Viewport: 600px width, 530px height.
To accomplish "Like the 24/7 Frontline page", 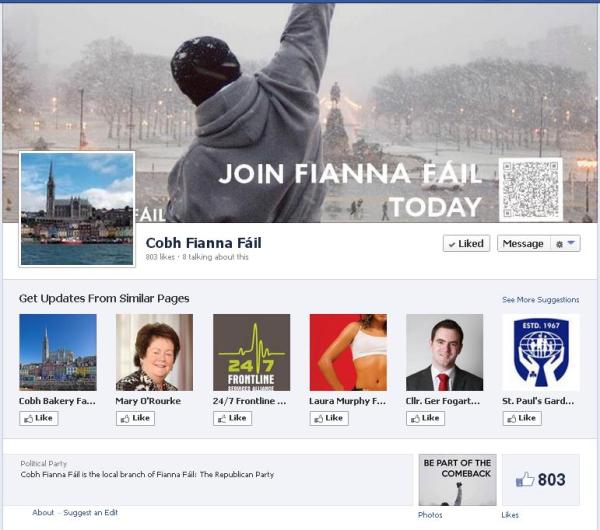I will coord(232,418).
